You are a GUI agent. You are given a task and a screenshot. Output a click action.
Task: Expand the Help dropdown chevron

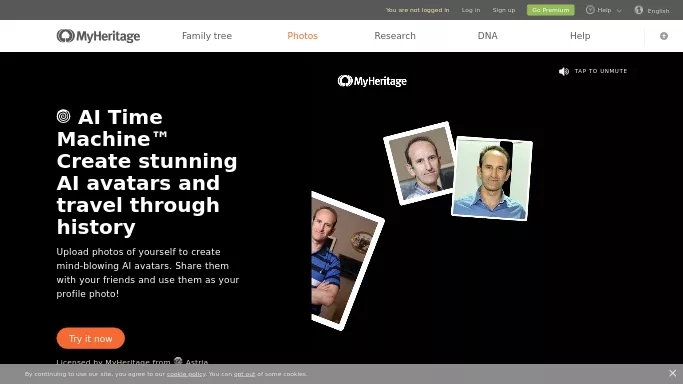tap(619, 10)
